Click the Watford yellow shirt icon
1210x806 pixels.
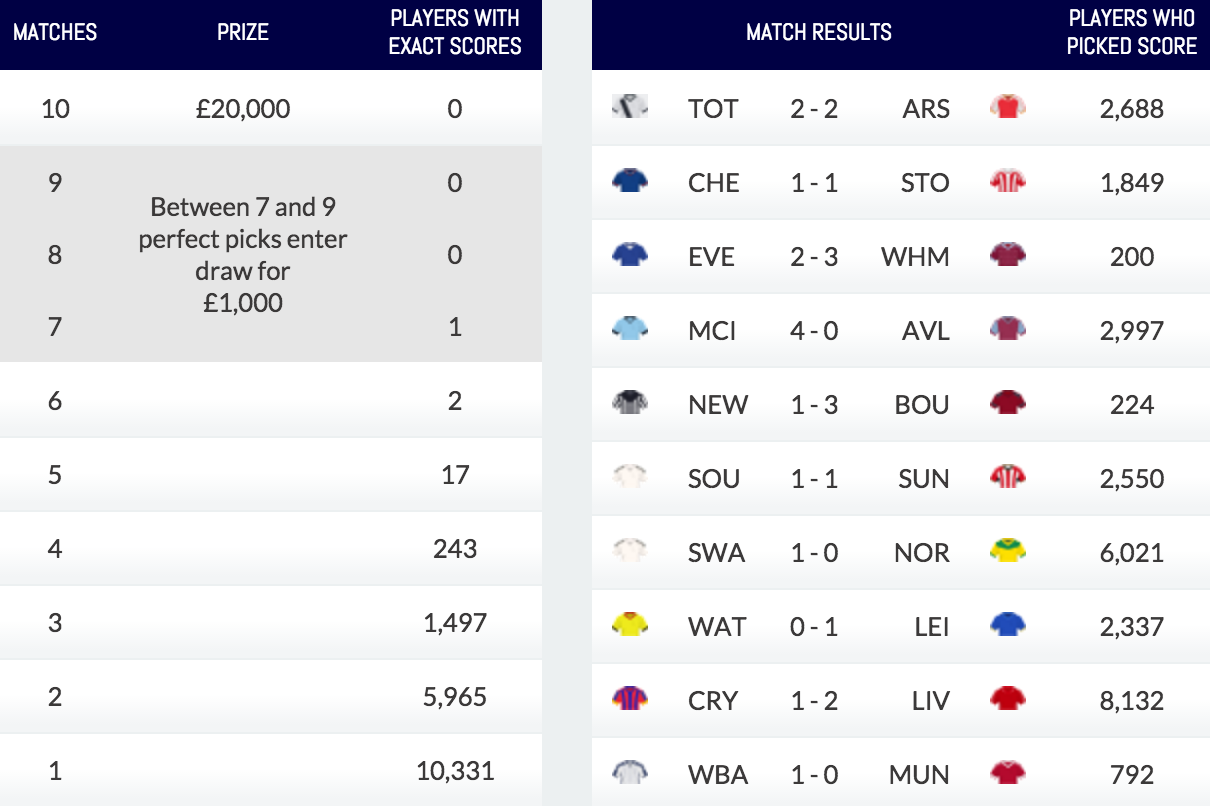coord(630,624)
